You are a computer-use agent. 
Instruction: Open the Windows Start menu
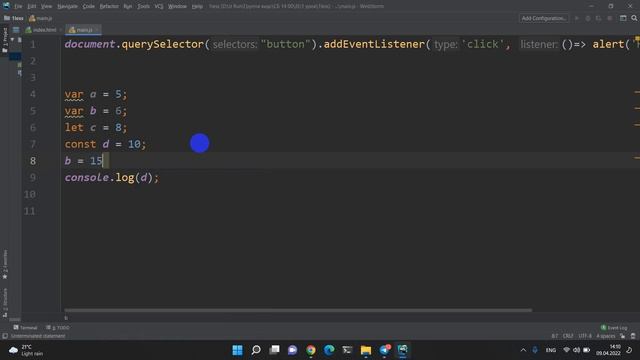[x=237, y=350]
